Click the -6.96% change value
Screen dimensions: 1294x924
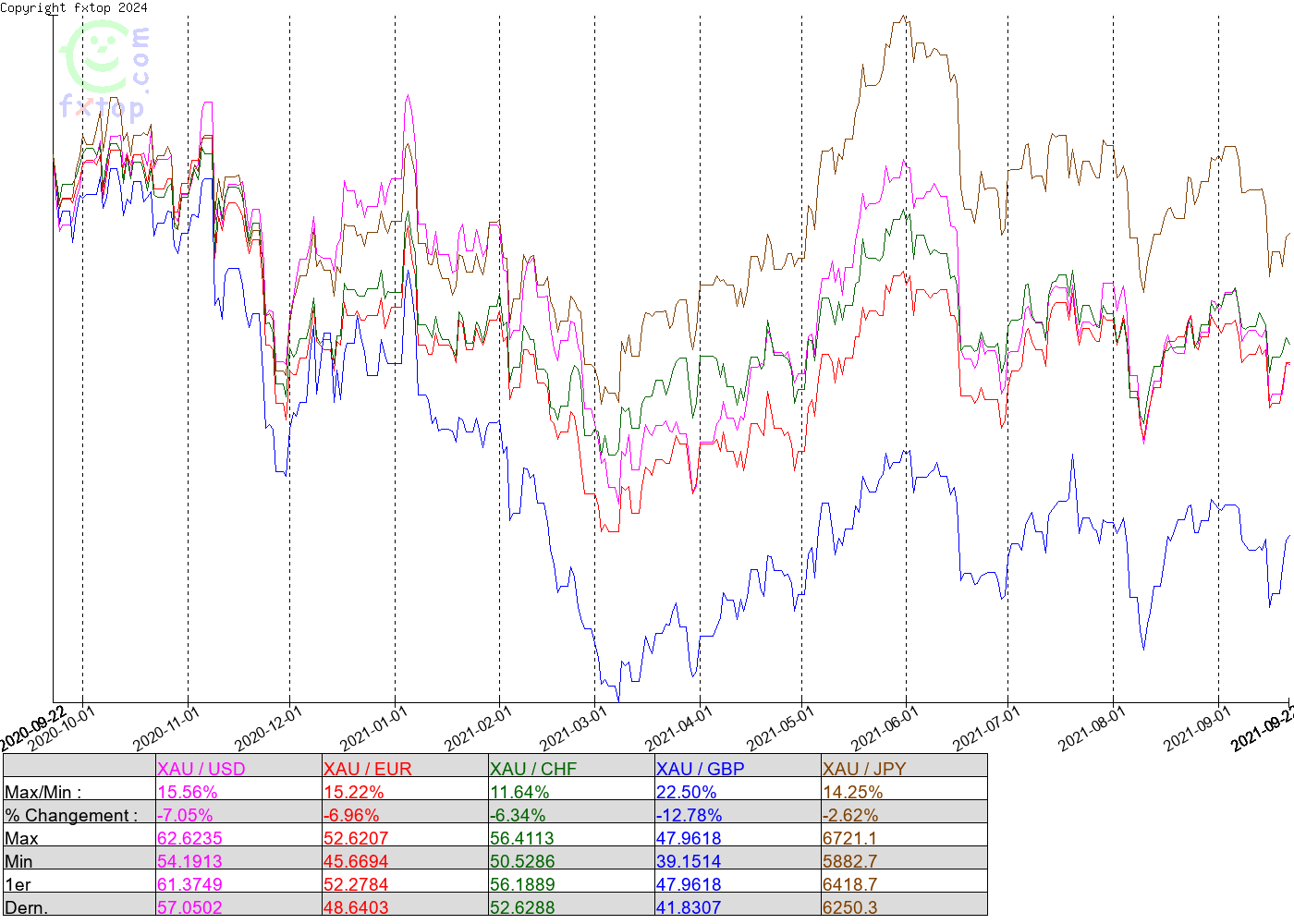[x=351, y=815]
